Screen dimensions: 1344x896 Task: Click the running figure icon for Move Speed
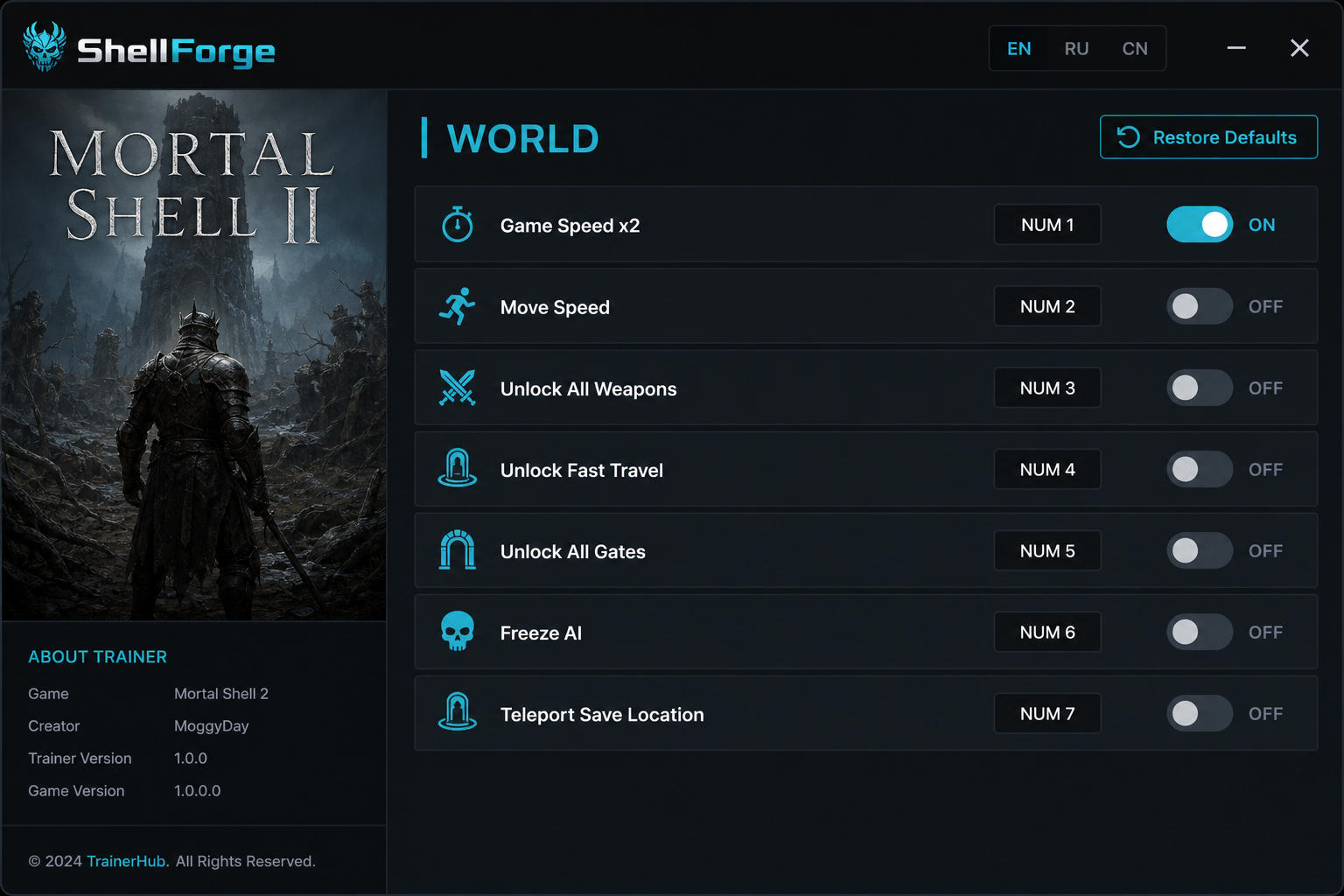click(x=457, y=306)
